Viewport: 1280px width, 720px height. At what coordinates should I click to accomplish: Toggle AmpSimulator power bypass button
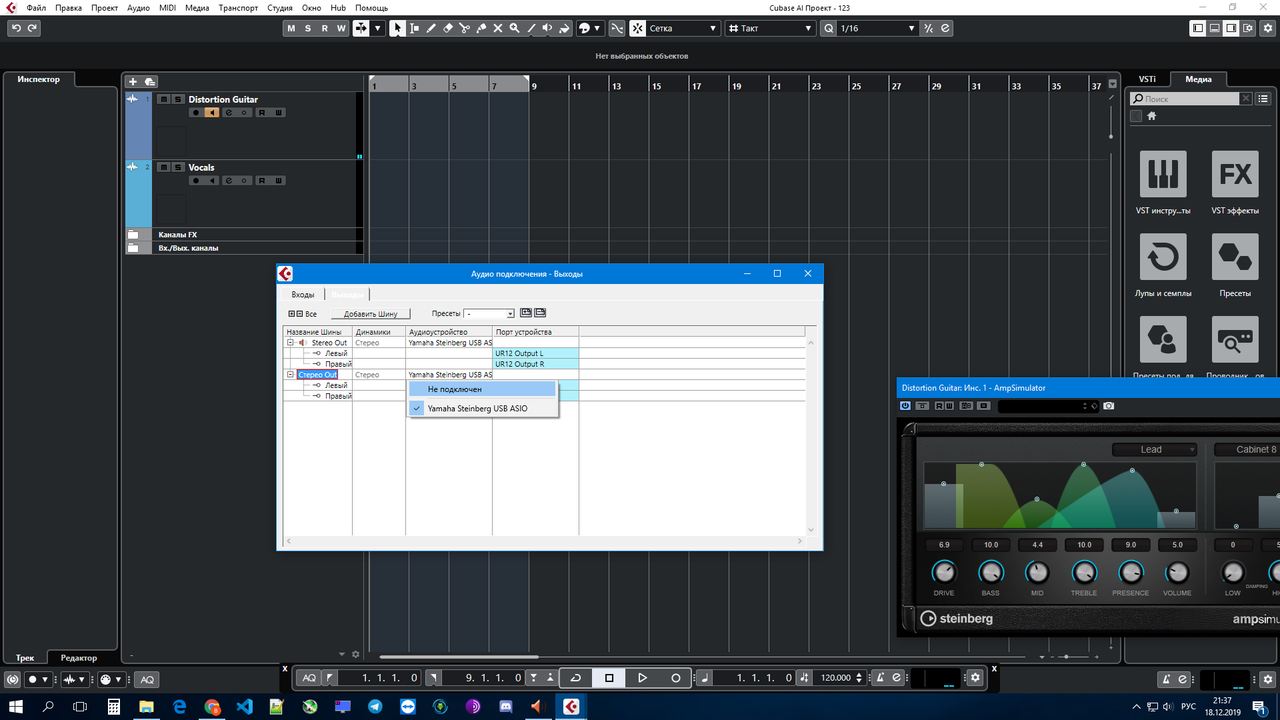906,406
